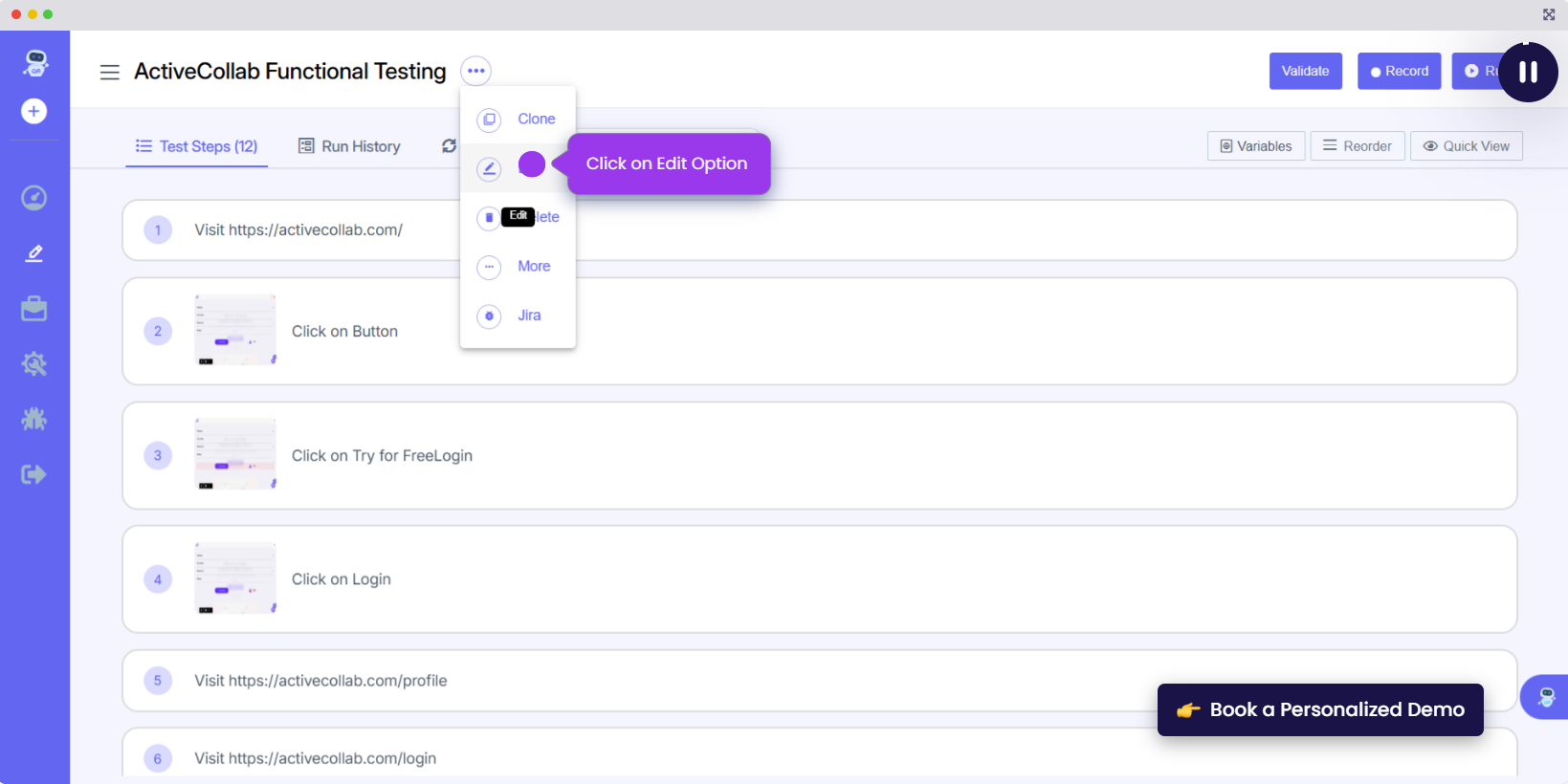The image size is (1568, 784).
Task: Click the plus icon in left sidebar
Action: [x=33, y=112]
